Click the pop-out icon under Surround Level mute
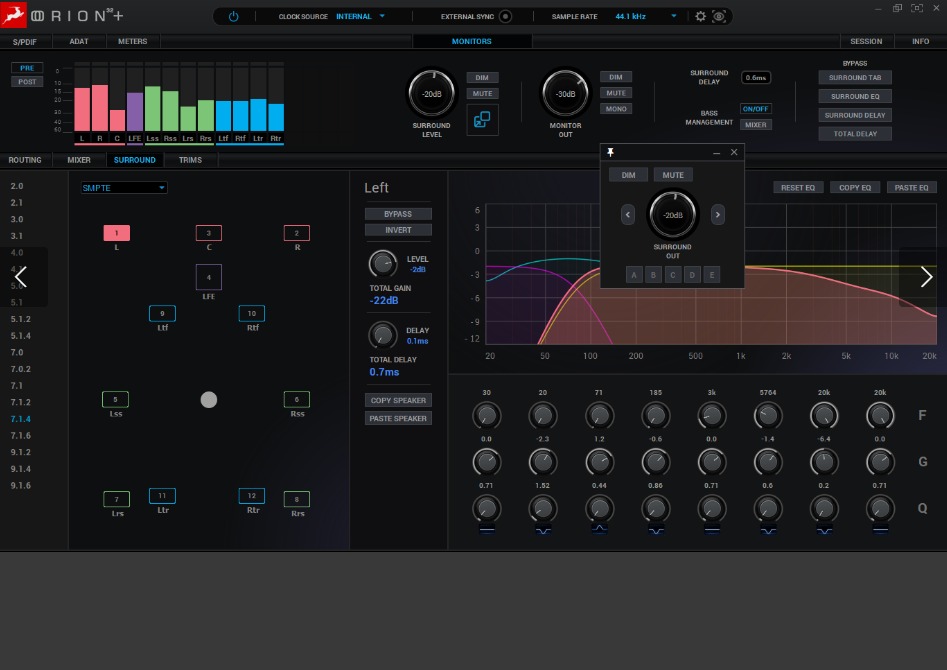Viewport: 947px width, 670px height. 482,120
